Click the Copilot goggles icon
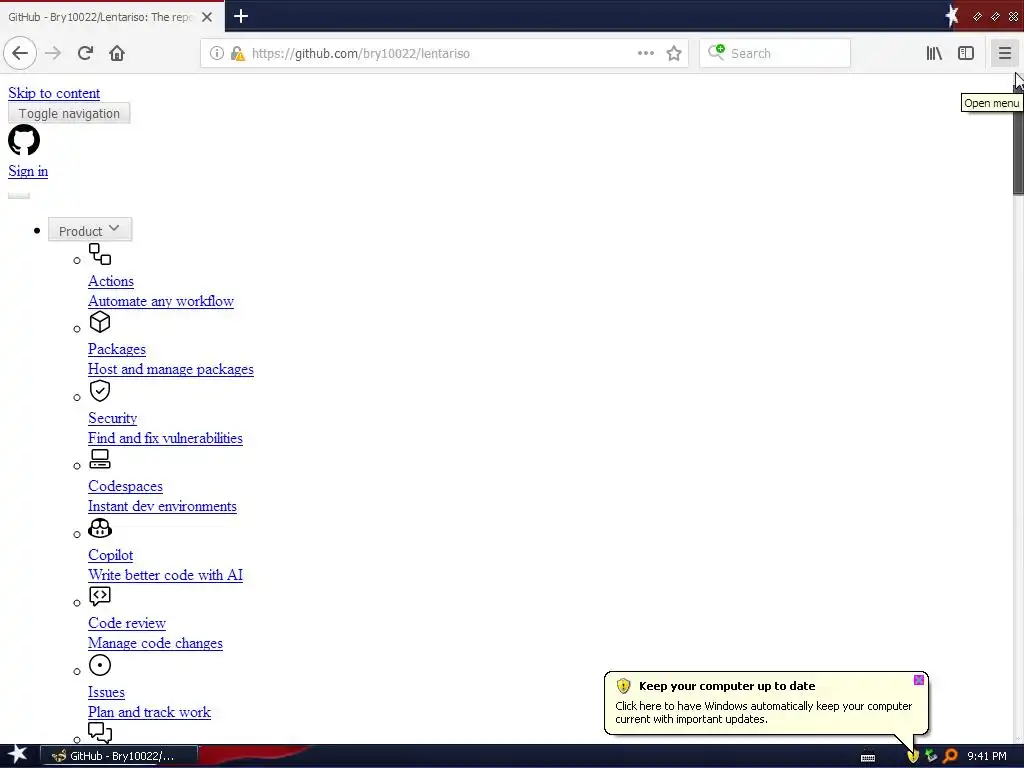The image size is (1024, 768). (100, 528)
